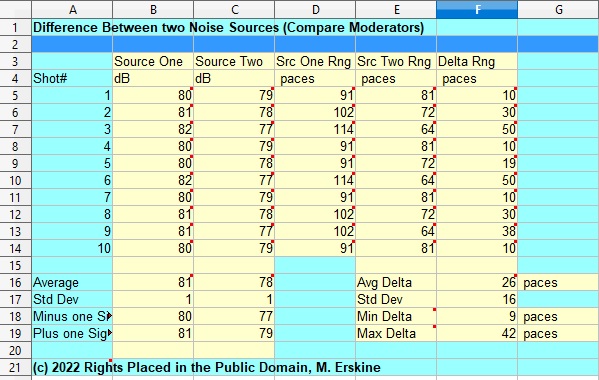The image size is (599, 380).
Task: Click the 'Src Two Rng' header cell
Action: coord(396,61)
